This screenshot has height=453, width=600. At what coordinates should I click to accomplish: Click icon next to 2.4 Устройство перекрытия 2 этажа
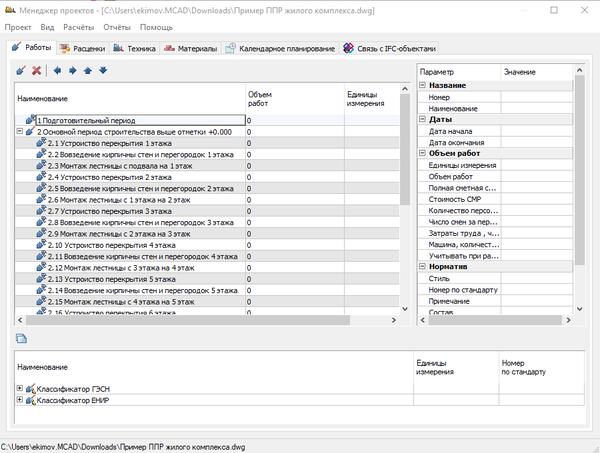point(41,177)
